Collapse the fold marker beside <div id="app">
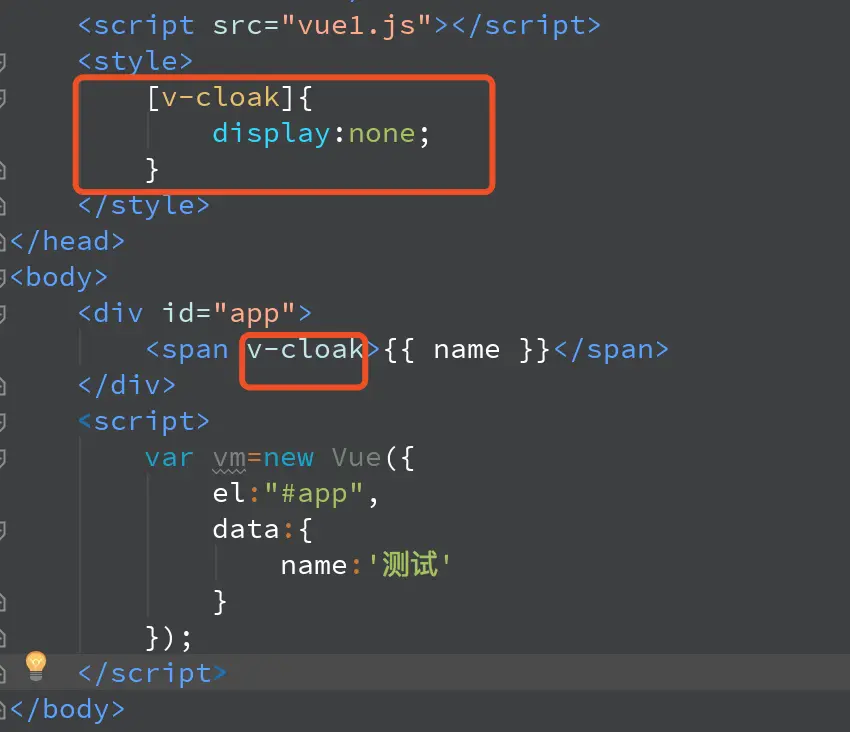Viewport: 850px width, 732px height. coord(2,314)
